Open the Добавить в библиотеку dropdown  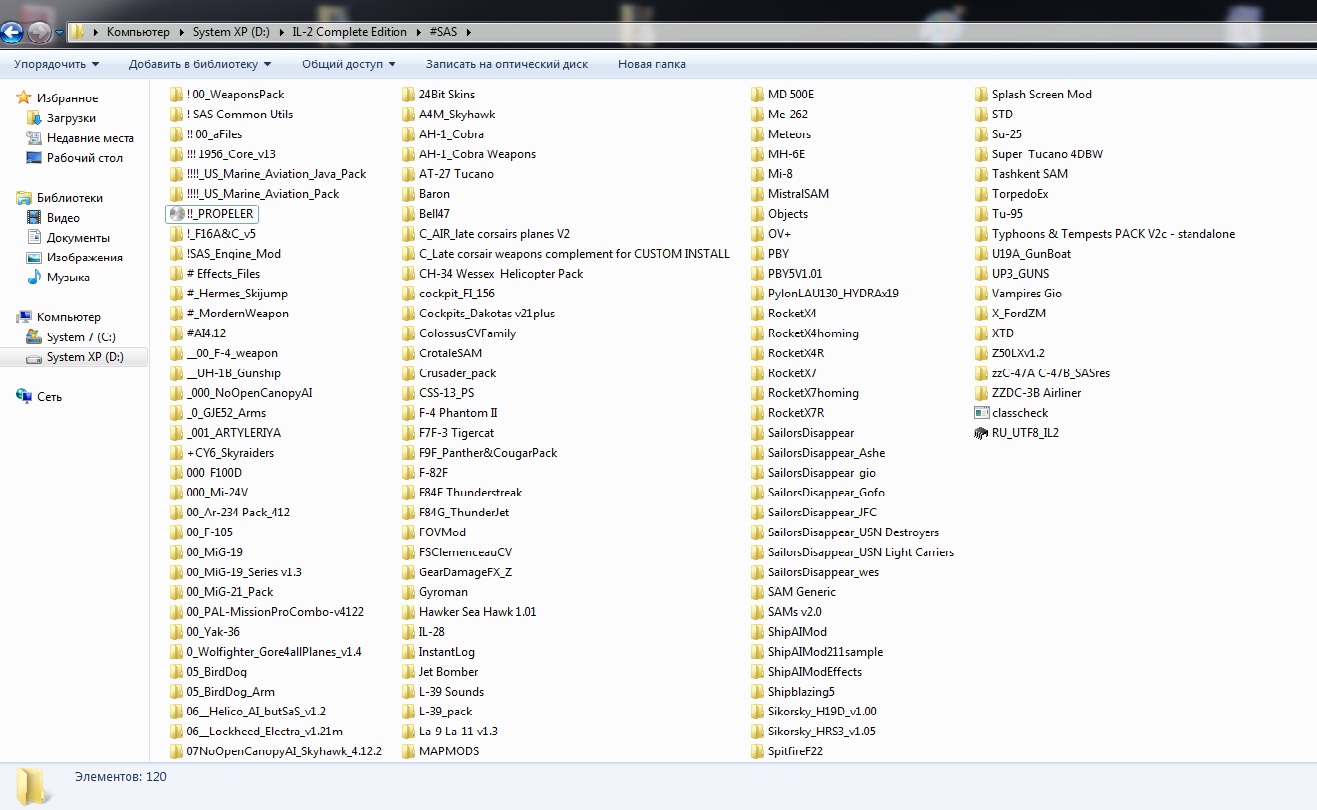pos(200,64)
